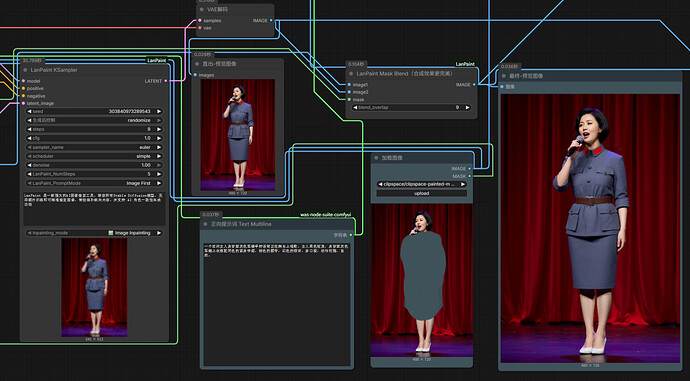690x381 pixels.
Task: Decrease seed with its left arrow
Action: click(29, 111)
